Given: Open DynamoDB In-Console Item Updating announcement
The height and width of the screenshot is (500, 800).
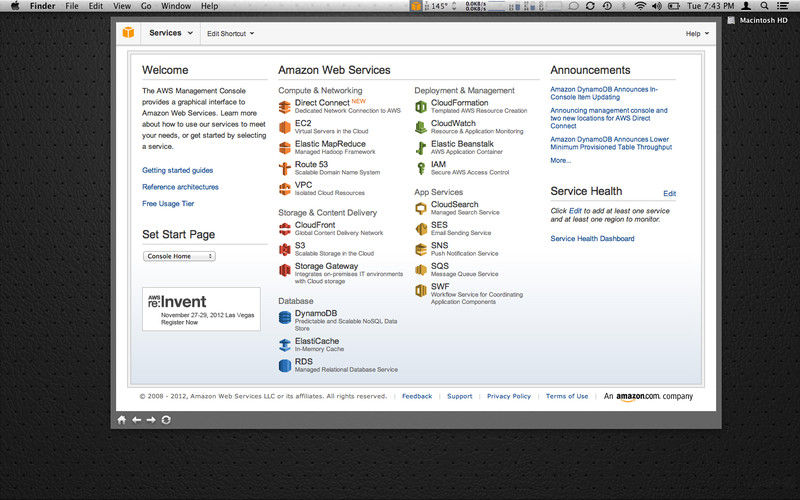Looking at the screenshot, I should coord(604,93).
